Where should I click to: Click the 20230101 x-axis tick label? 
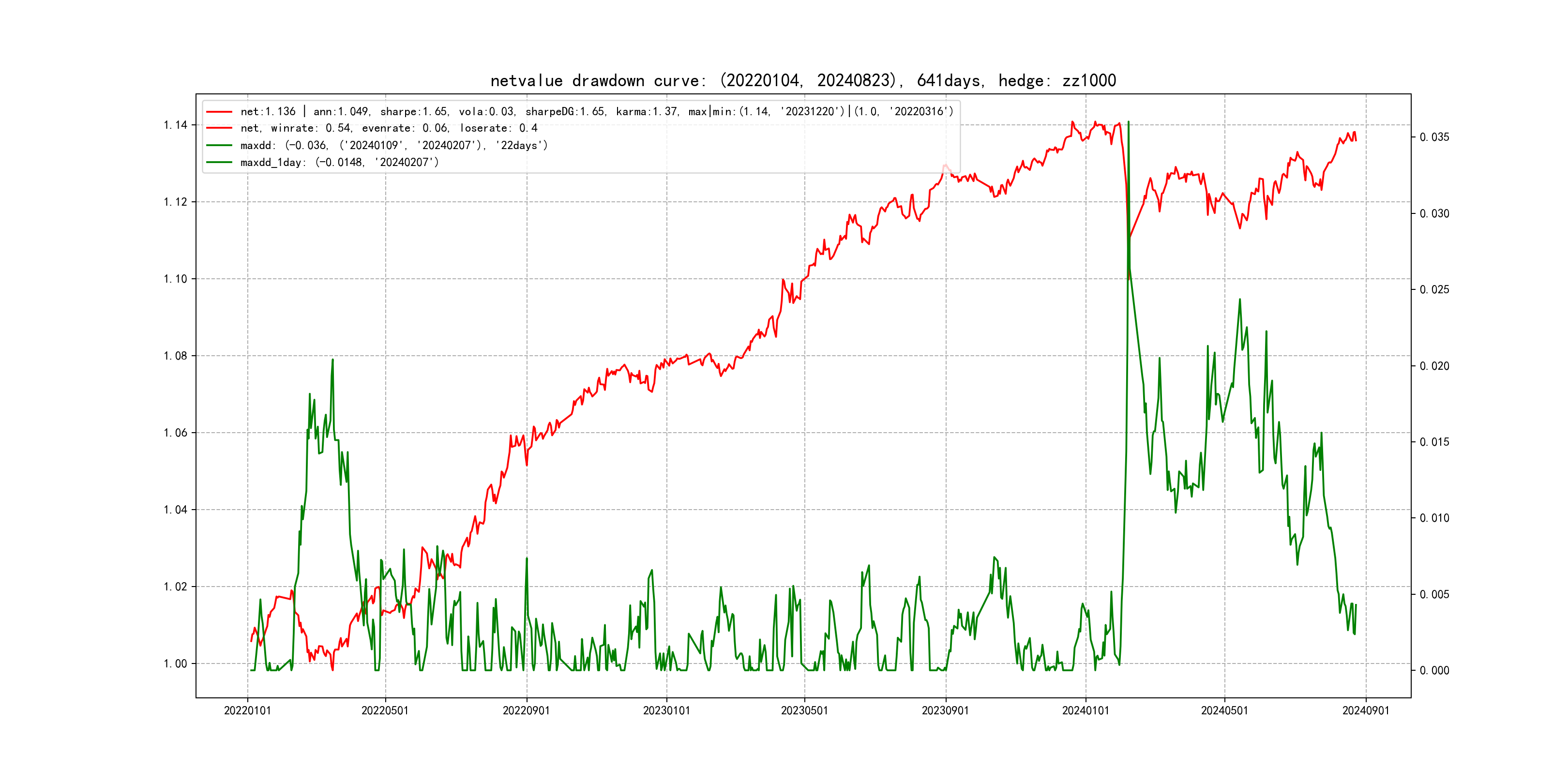pos(666,710)
